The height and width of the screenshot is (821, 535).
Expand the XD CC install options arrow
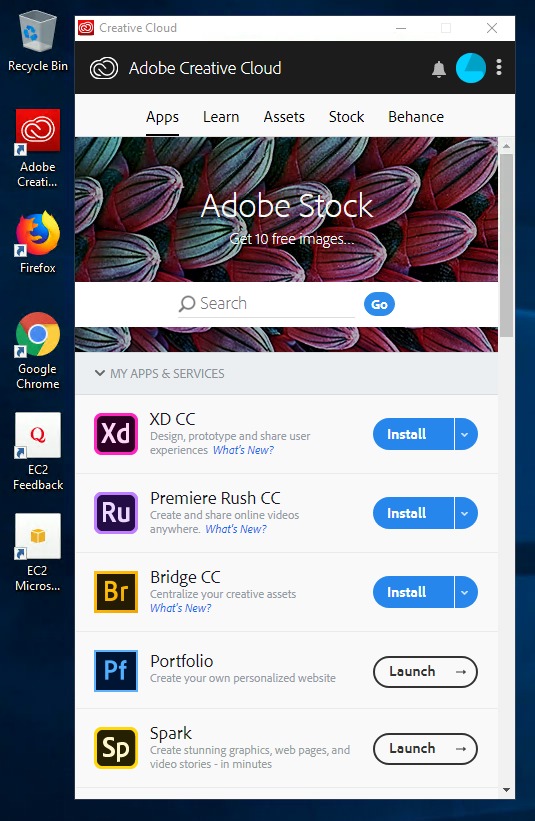pos(466,434)
